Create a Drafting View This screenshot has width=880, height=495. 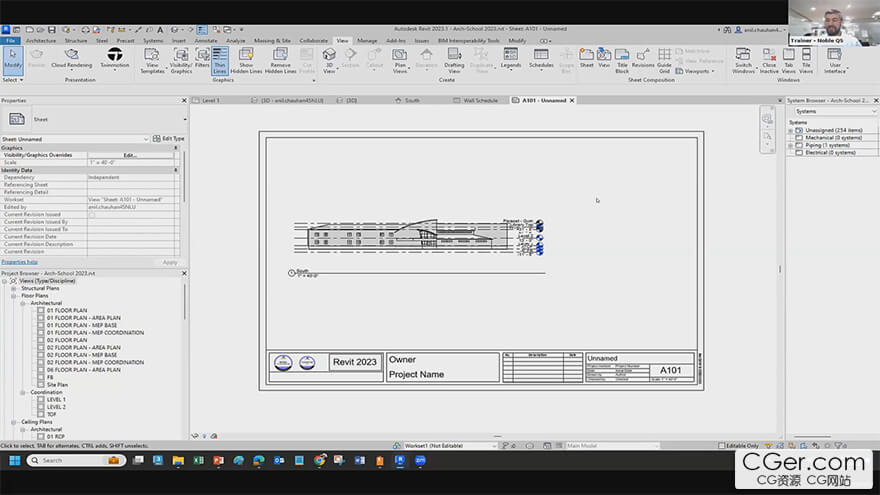[454, 61]
